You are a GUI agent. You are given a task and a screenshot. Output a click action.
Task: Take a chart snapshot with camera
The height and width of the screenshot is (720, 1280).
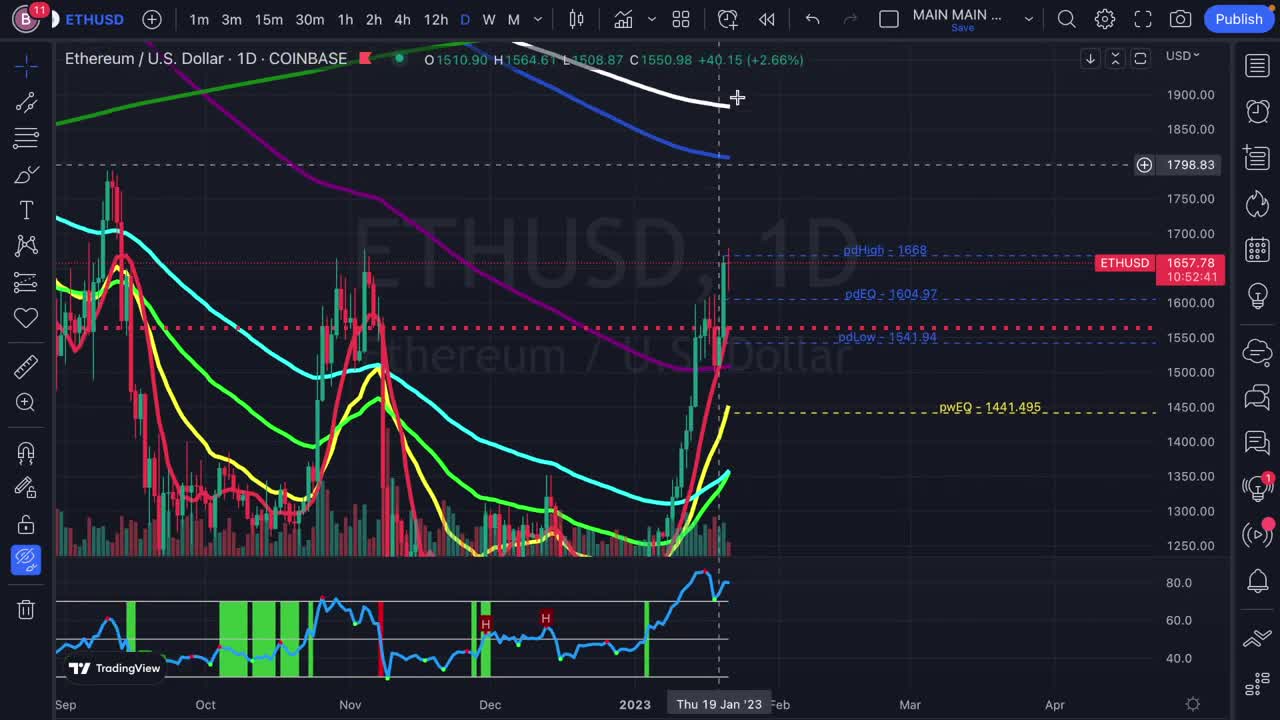(1181, 19)
